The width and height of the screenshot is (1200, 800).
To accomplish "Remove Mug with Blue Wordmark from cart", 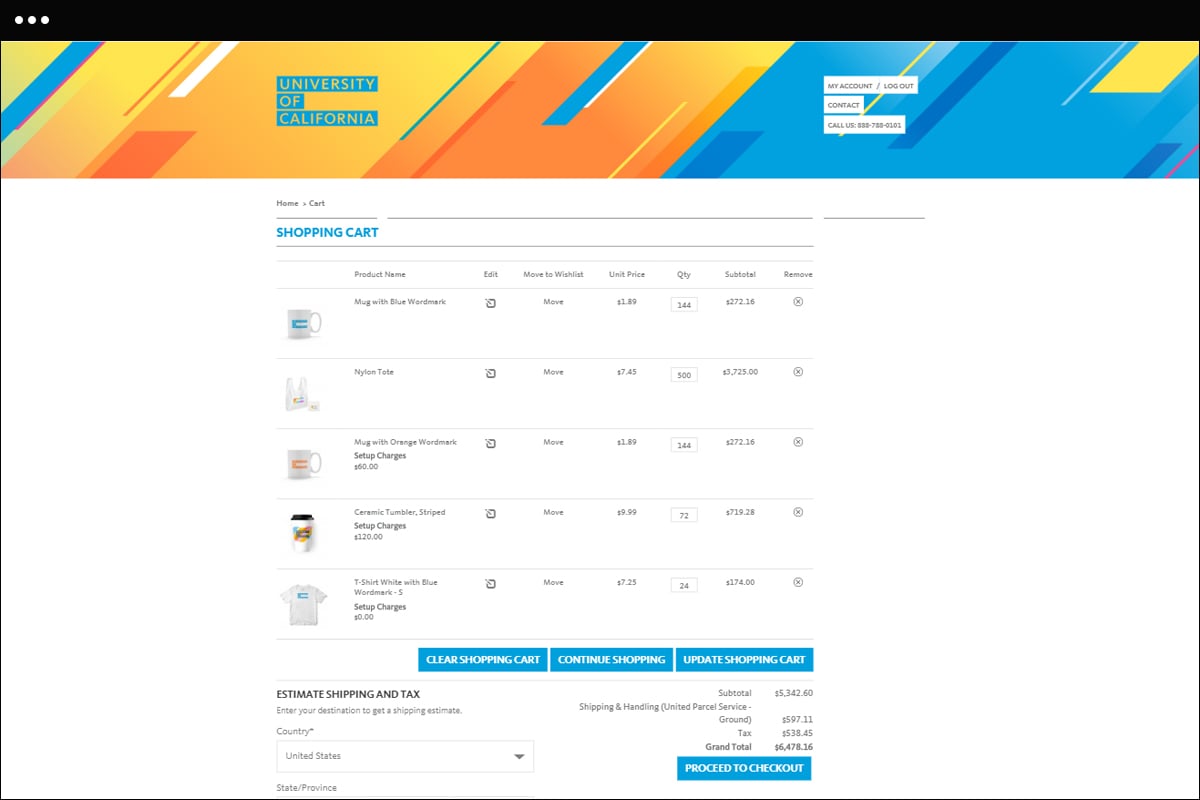I will point(797,302).
